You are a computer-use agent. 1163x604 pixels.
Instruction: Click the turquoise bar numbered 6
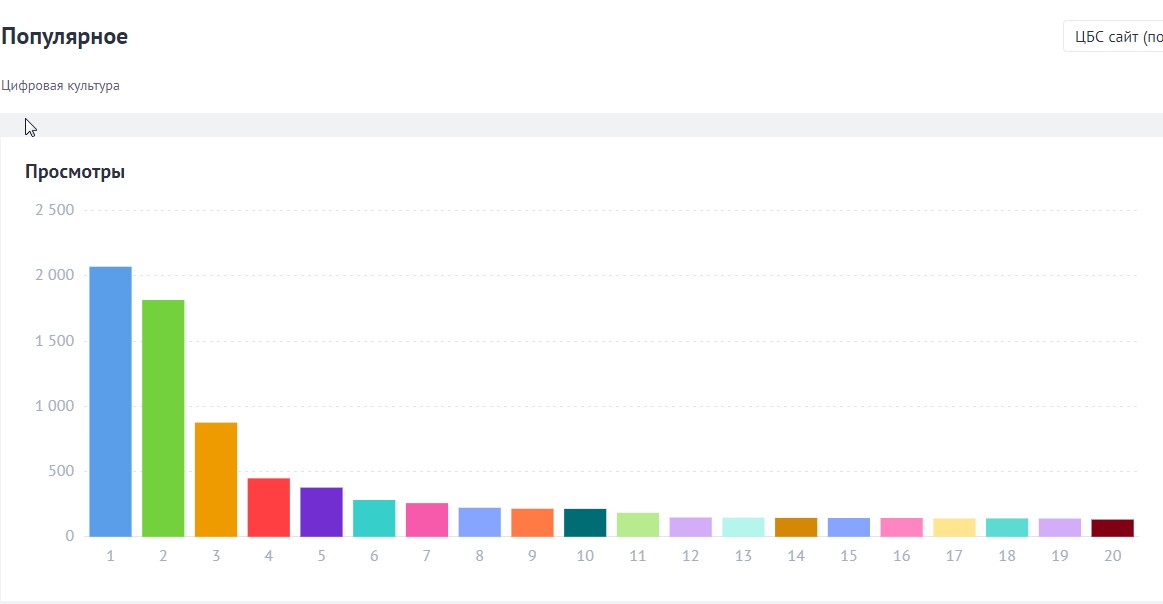[x=374, y=518]
